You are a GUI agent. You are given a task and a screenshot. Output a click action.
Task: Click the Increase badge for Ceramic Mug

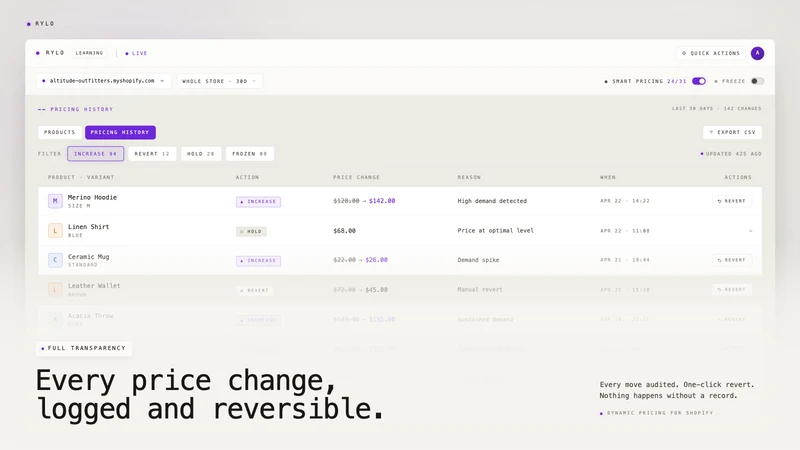[258, 261]
